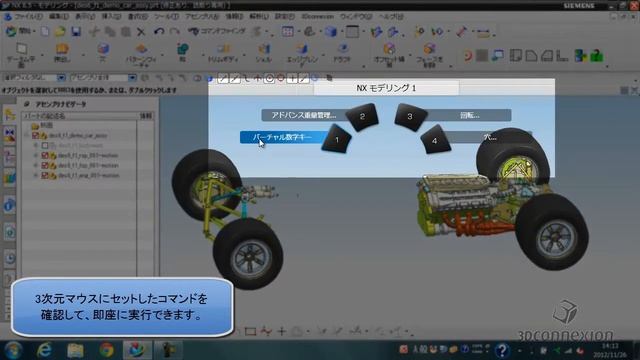Open the View (表示) menu
The image size is (640, 360).
click(x=85, y=17)
